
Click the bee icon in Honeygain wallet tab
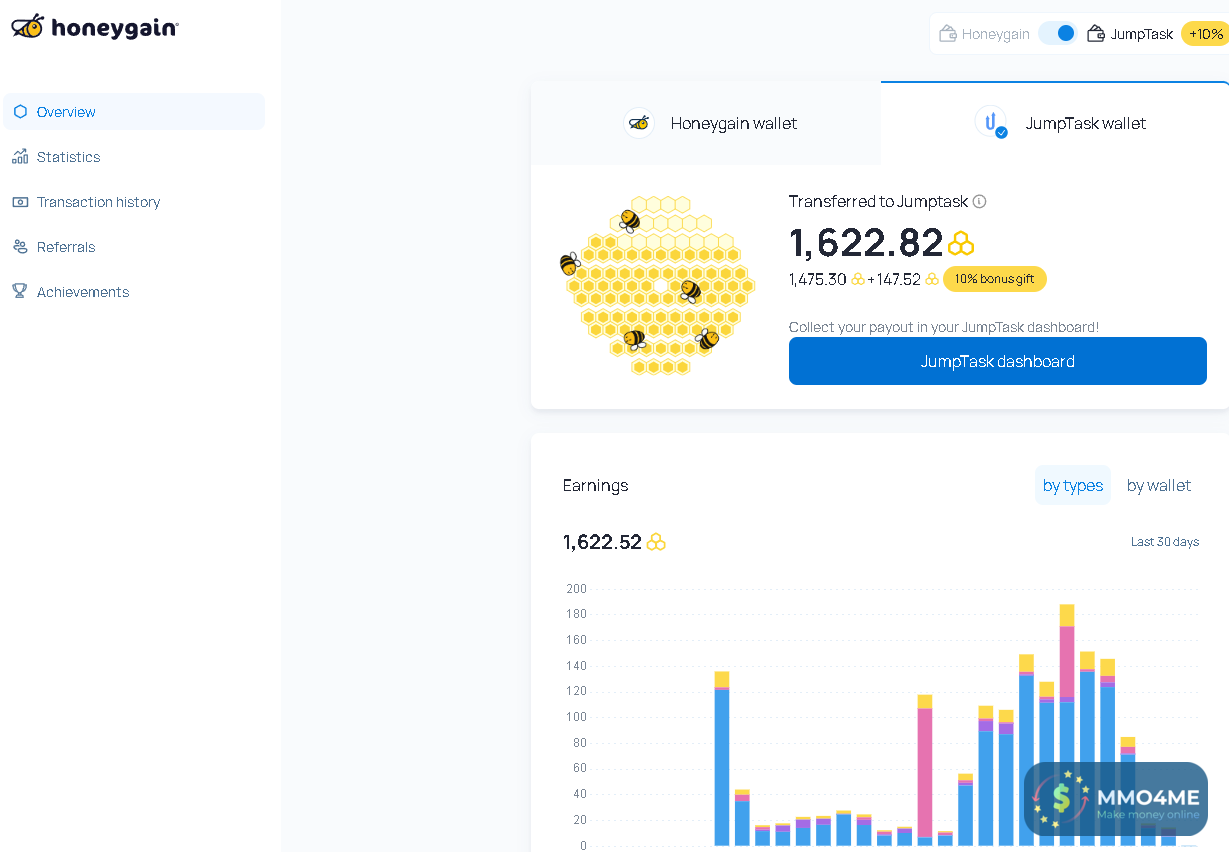(x=639, y=123)
